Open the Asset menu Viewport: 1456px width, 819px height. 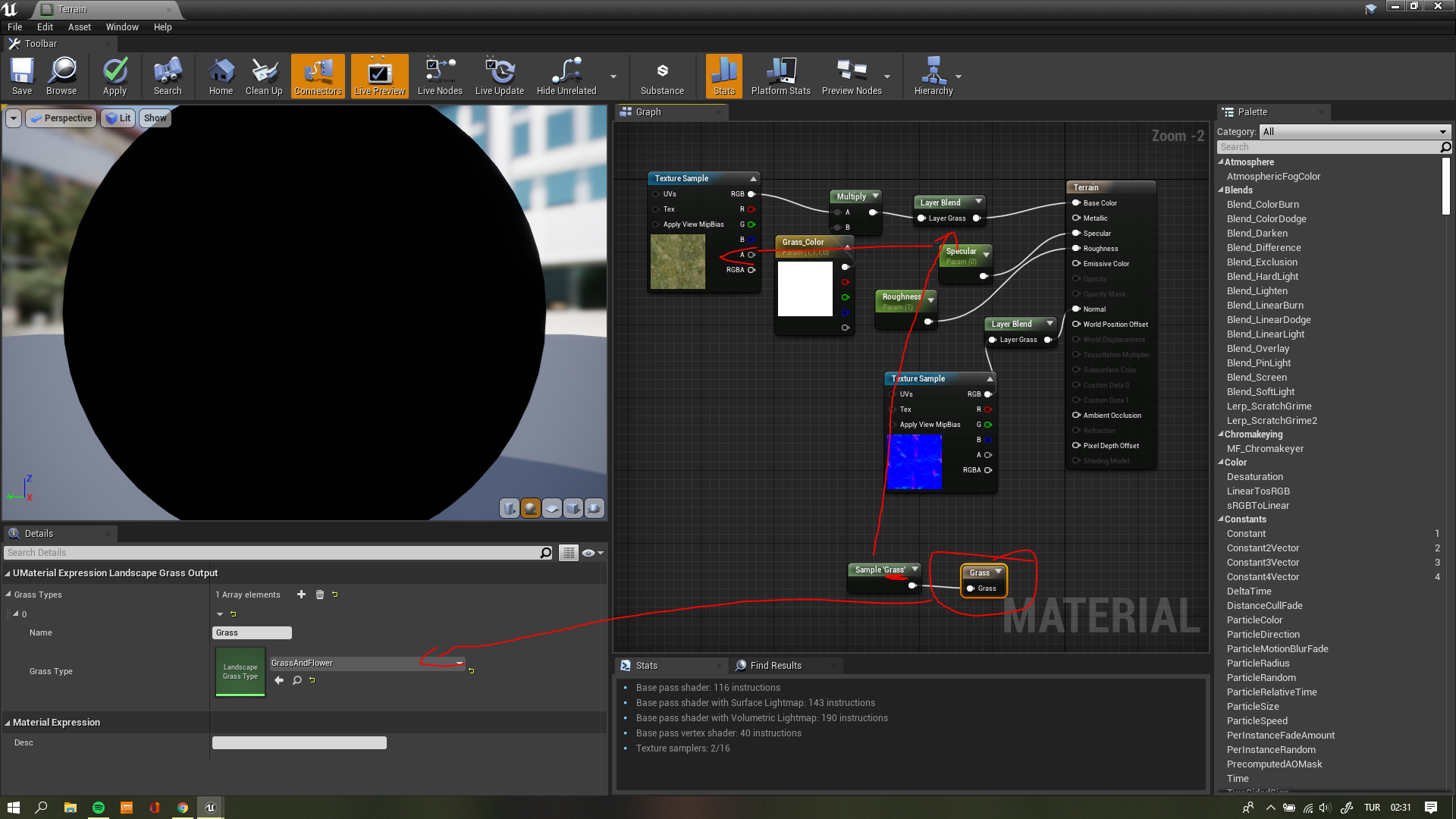79,27
